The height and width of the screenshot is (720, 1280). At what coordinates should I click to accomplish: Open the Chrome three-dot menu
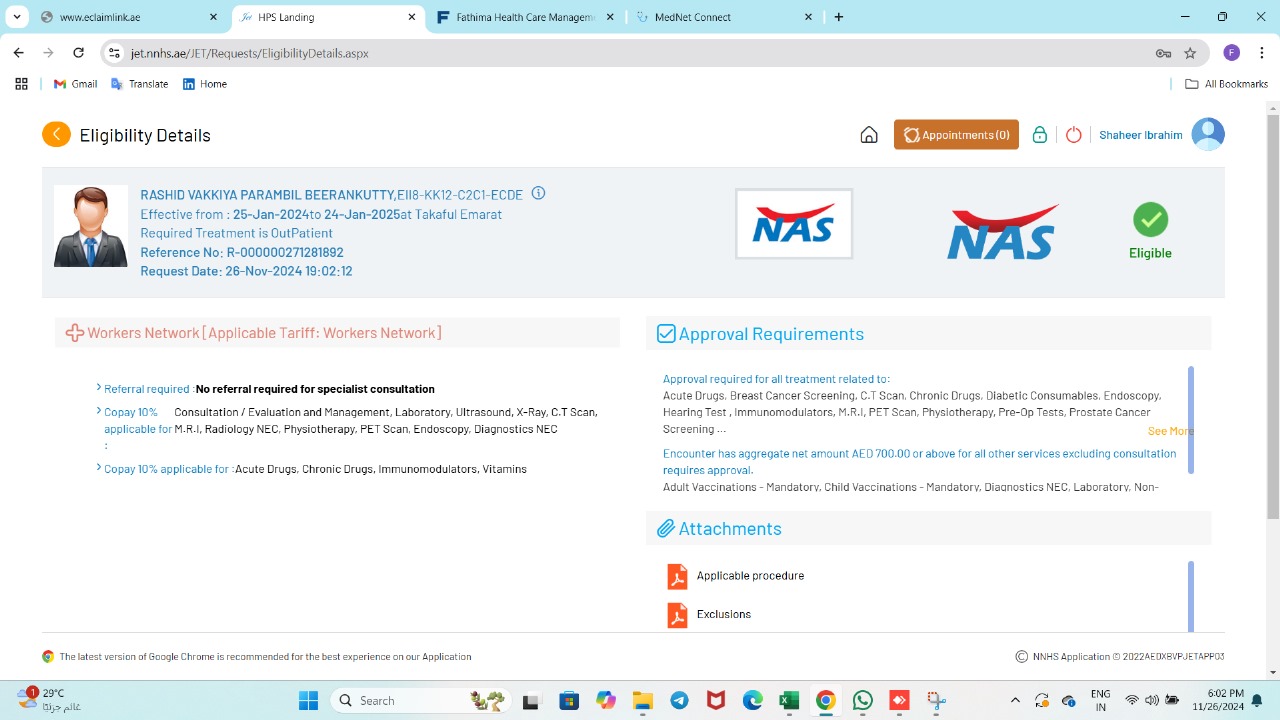pyautogui.click(x=1263, y=53)
